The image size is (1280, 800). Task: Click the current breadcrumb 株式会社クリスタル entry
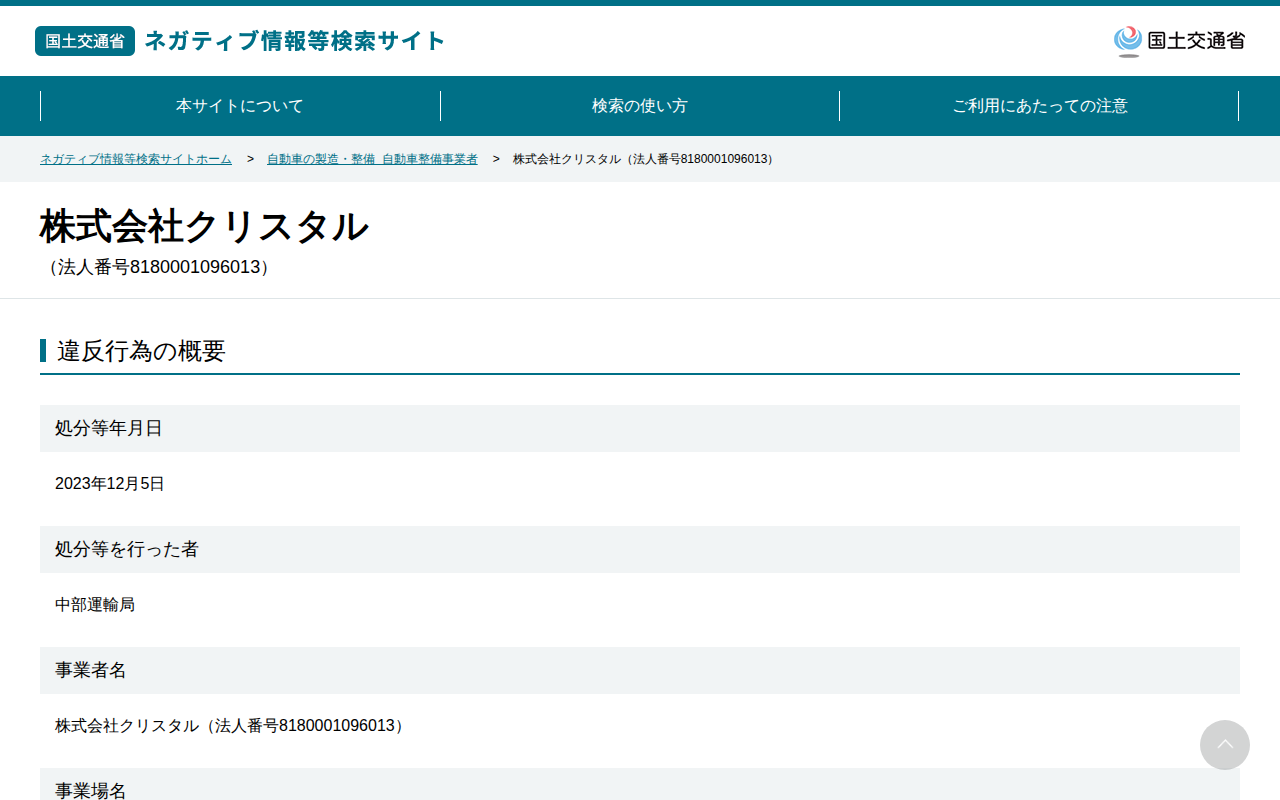pos(644,159)
